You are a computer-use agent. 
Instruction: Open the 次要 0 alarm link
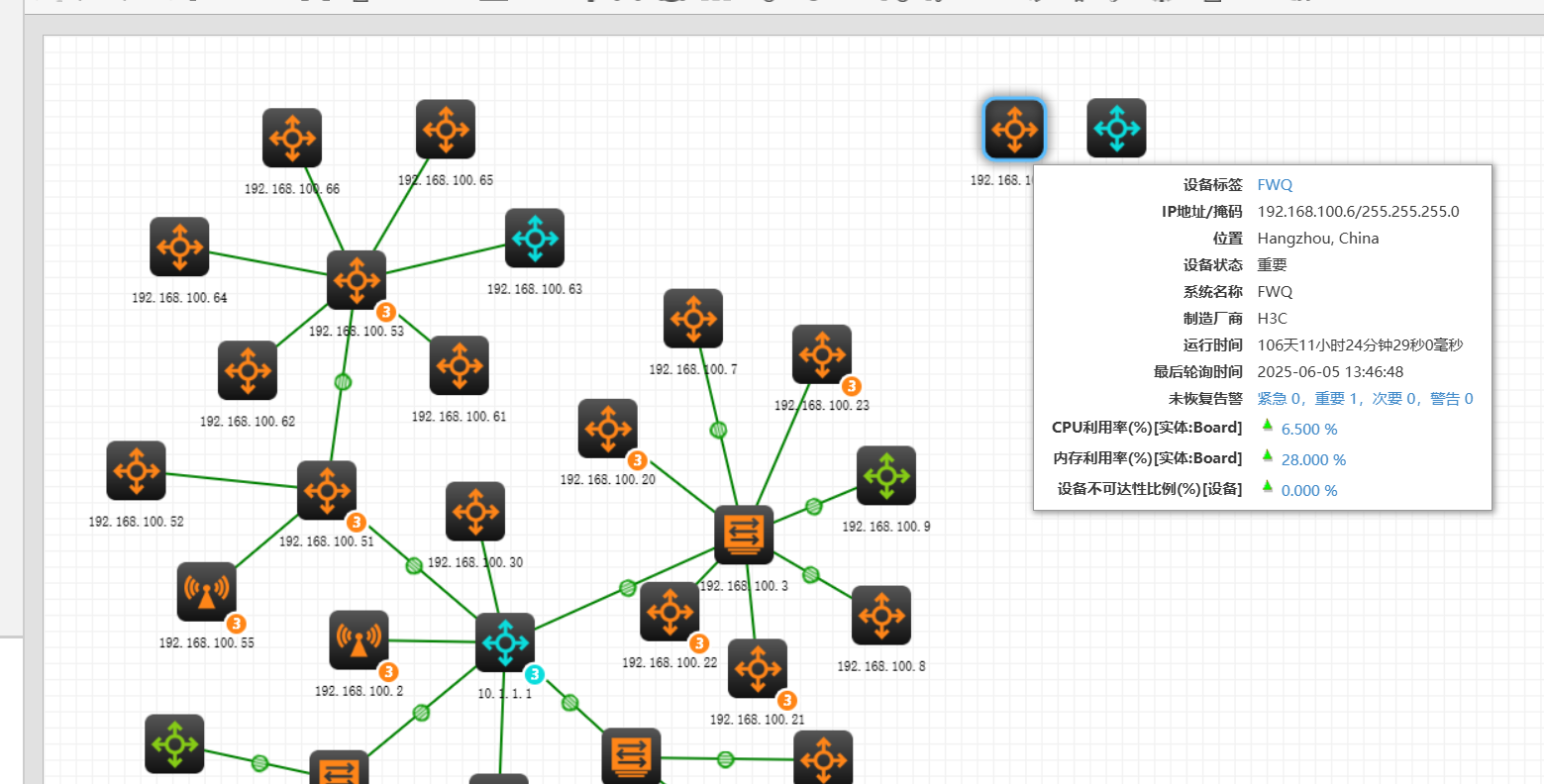click(1394, 399)
